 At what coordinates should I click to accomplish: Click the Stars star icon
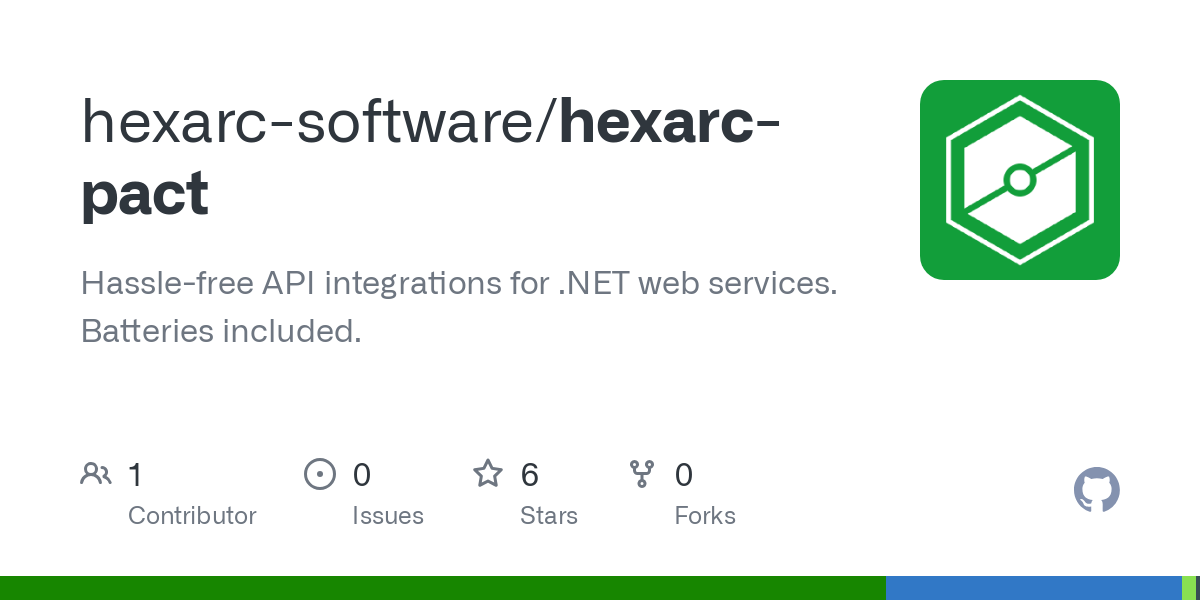pos(488,473)
